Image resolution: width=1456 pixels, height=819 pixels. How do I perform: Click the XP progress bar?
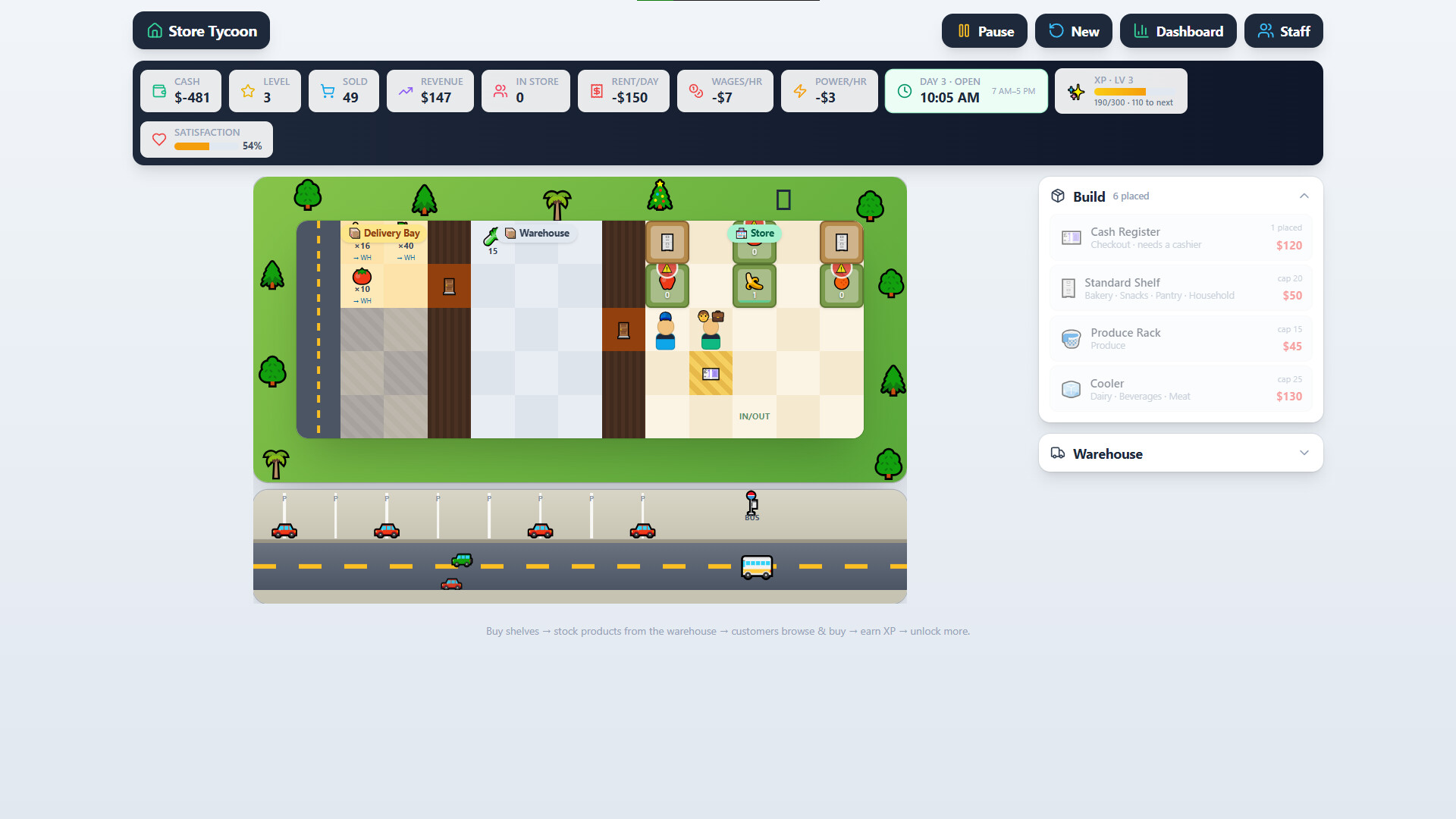click(x=1134, y=92)
